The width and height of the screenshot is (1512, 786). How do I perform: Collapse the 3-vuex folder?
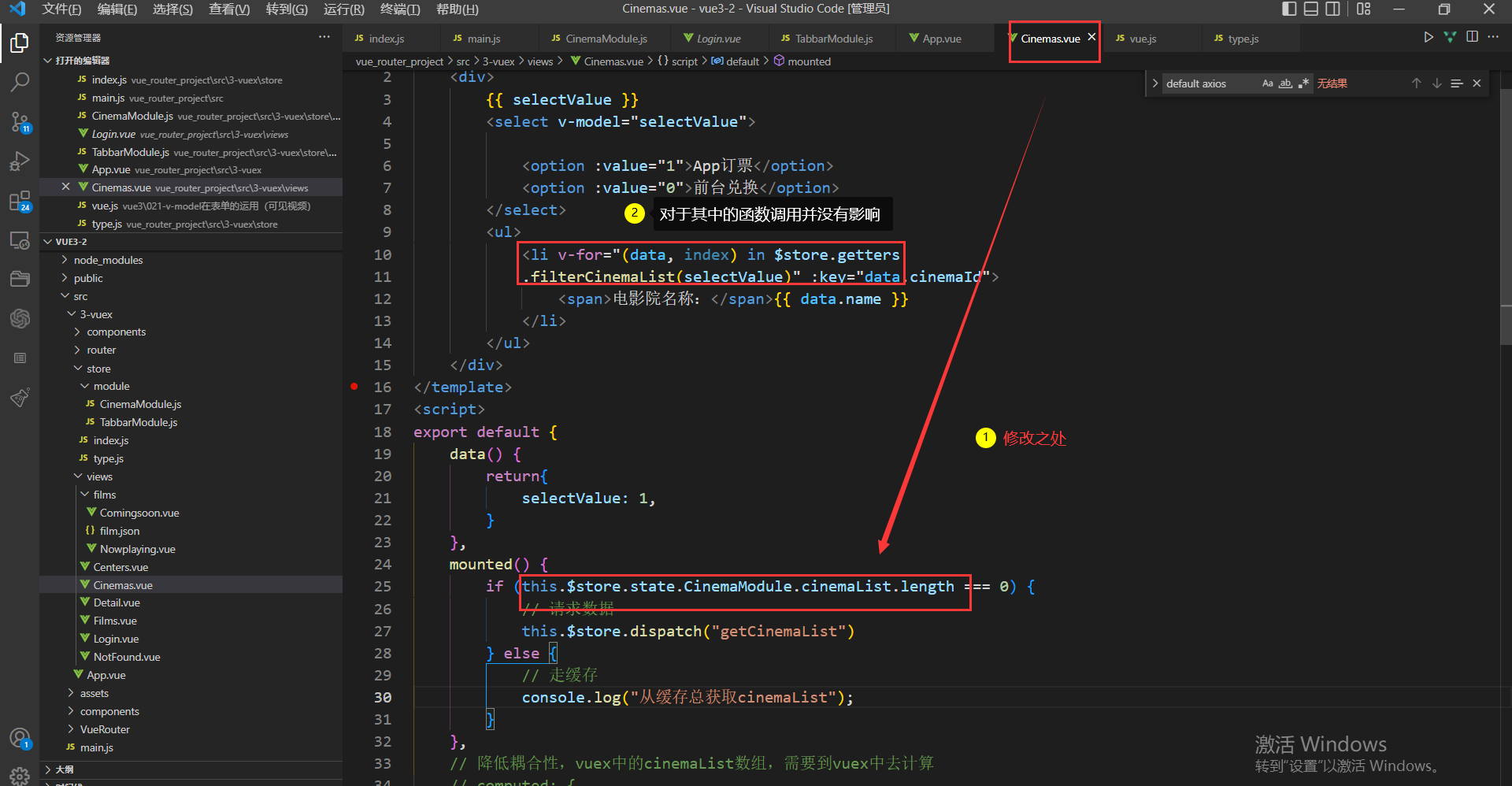[96, 314]
